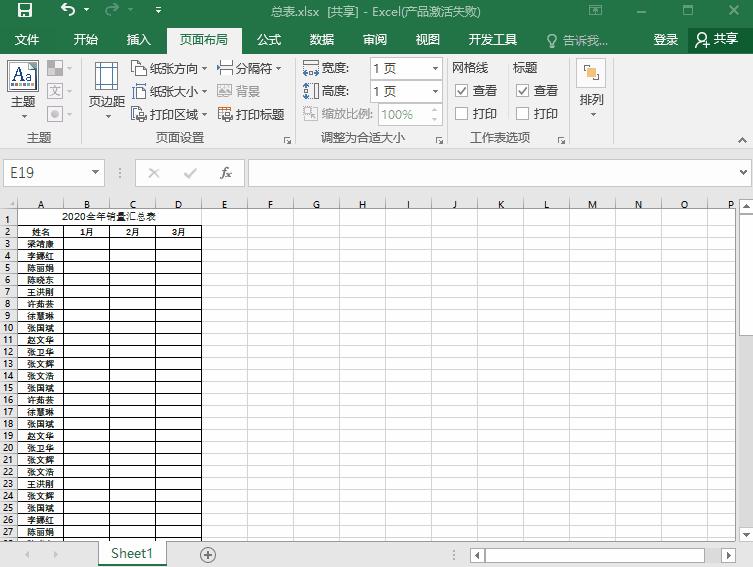
Task: Select column header E
Action: click(x=224, y=204)
